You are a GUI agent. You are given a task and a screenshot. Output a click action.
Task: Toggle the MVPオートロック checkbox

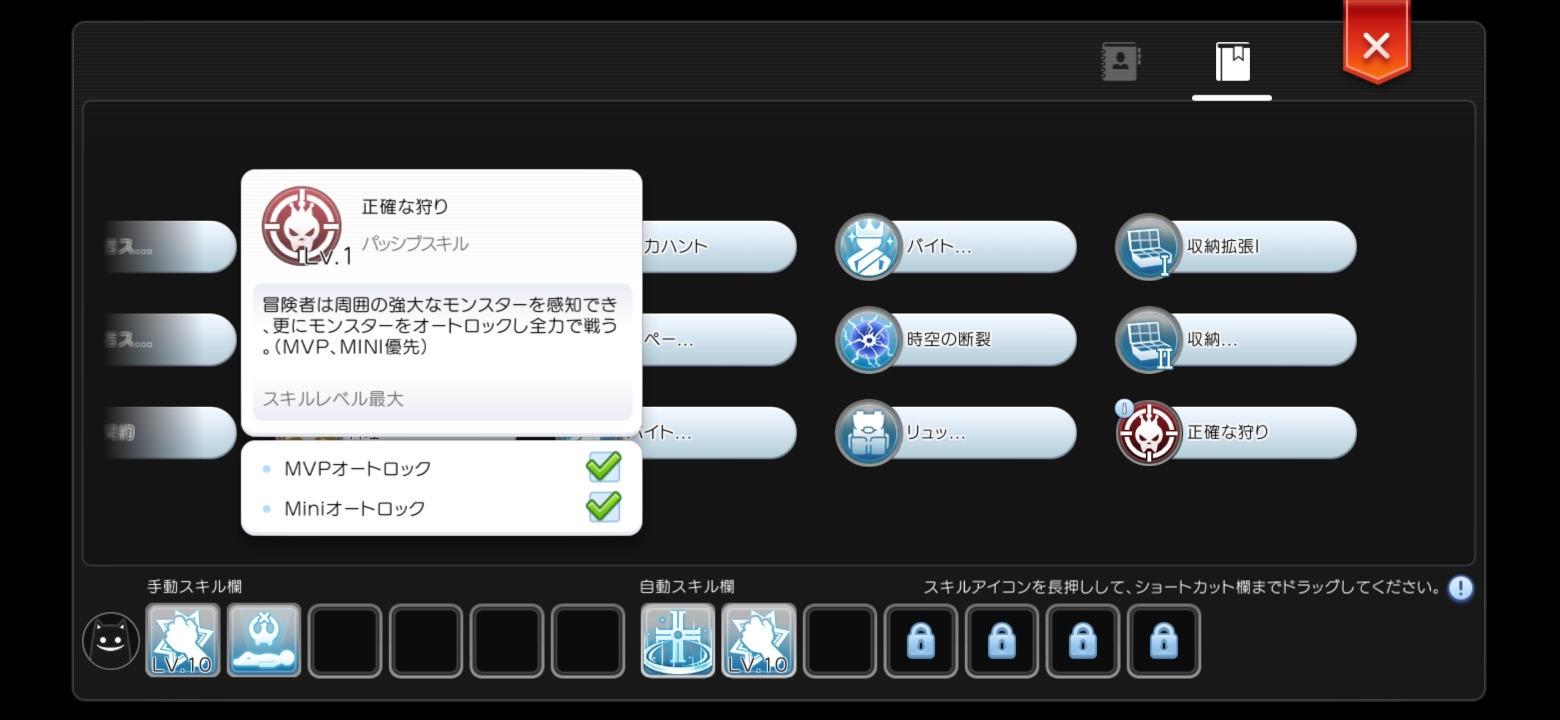coord(603,467)
